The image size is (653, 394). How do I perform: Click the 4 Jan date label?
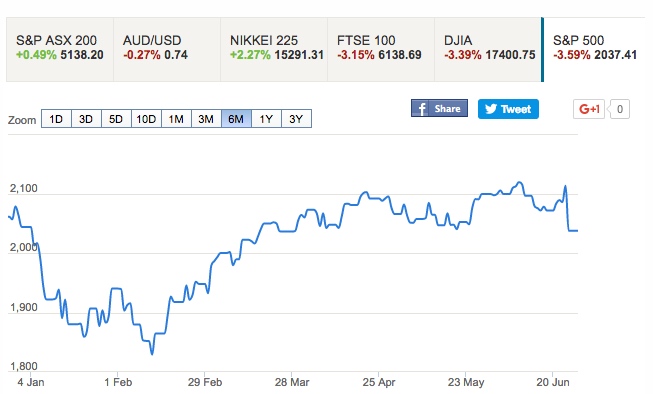(30, 382)
